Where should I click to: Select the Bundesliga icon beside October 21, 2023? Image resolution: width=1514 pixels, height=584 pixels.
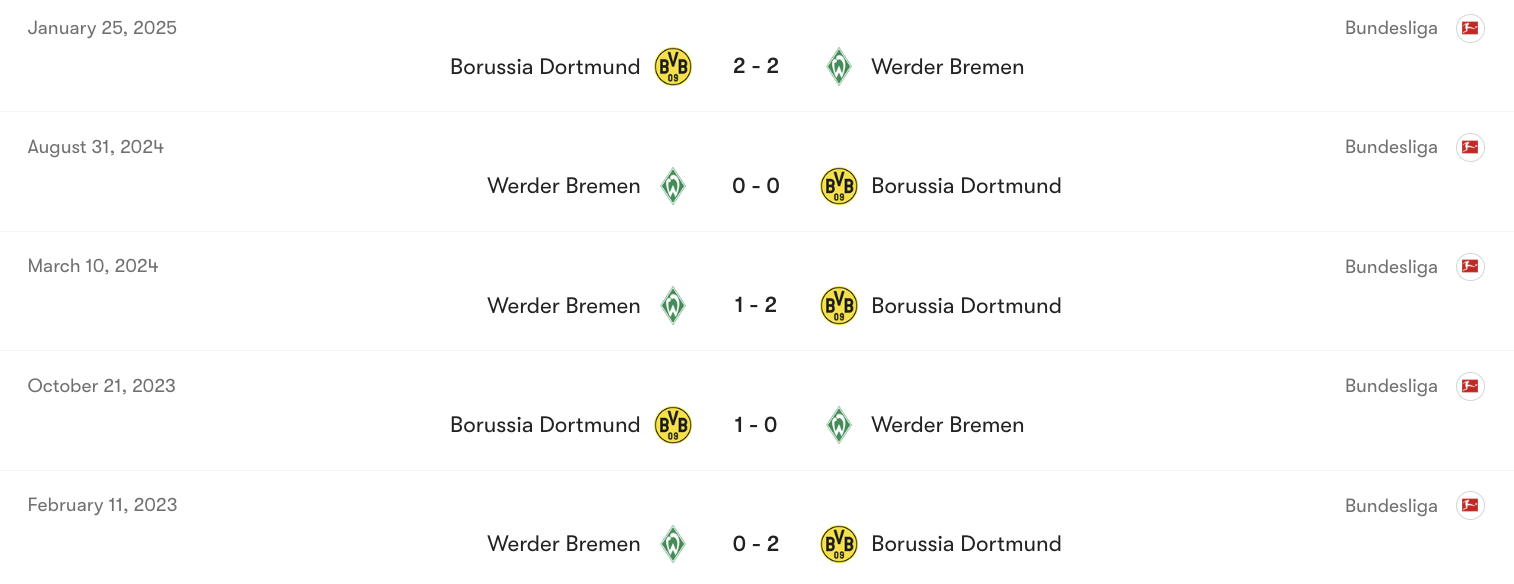[x=1470, y=386]
